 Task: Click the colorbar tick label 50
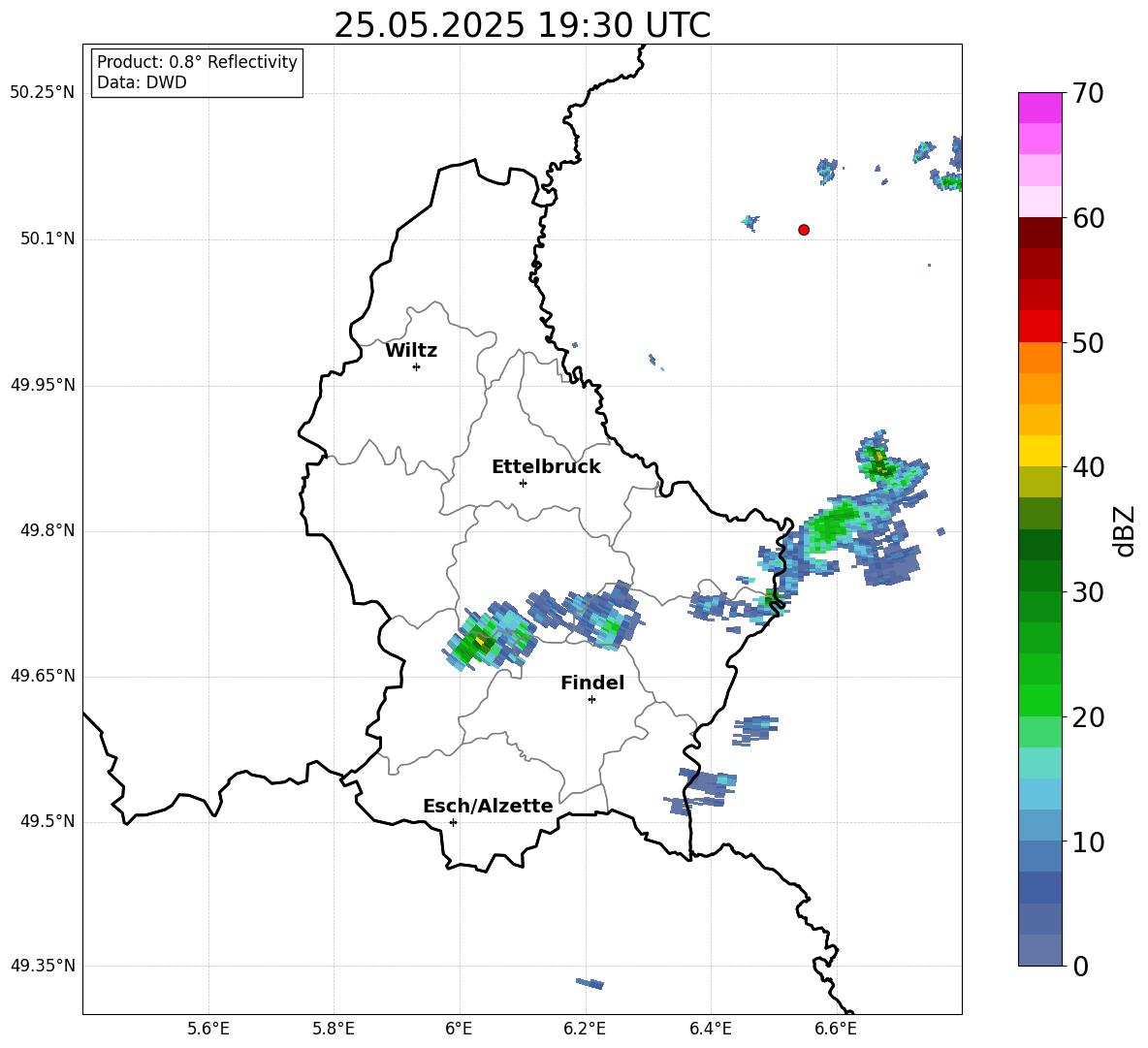[1089, 343]
